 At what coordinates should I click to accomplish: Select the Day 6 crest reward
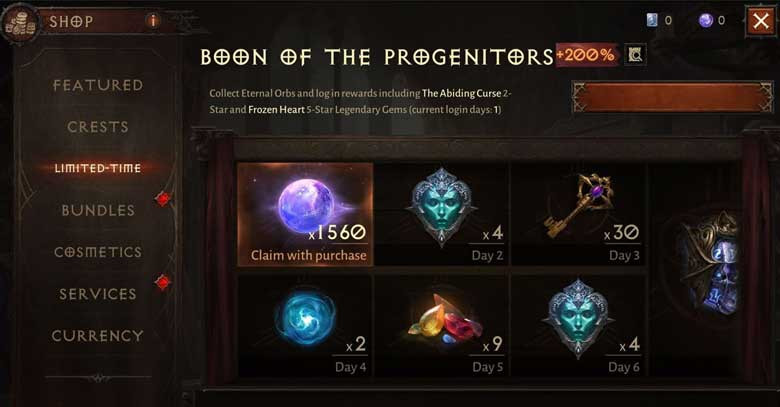tap(578, 318)
